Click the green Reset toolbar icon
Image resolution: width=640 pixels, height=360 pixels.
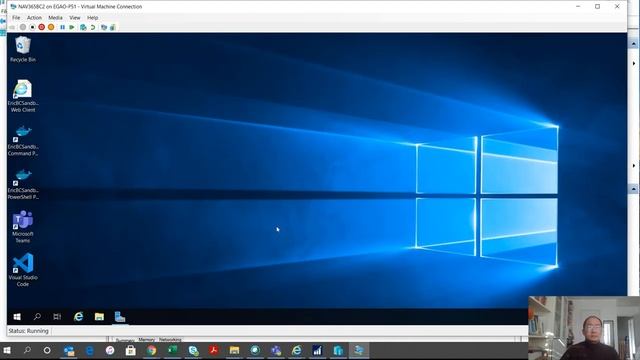point(72,27)
